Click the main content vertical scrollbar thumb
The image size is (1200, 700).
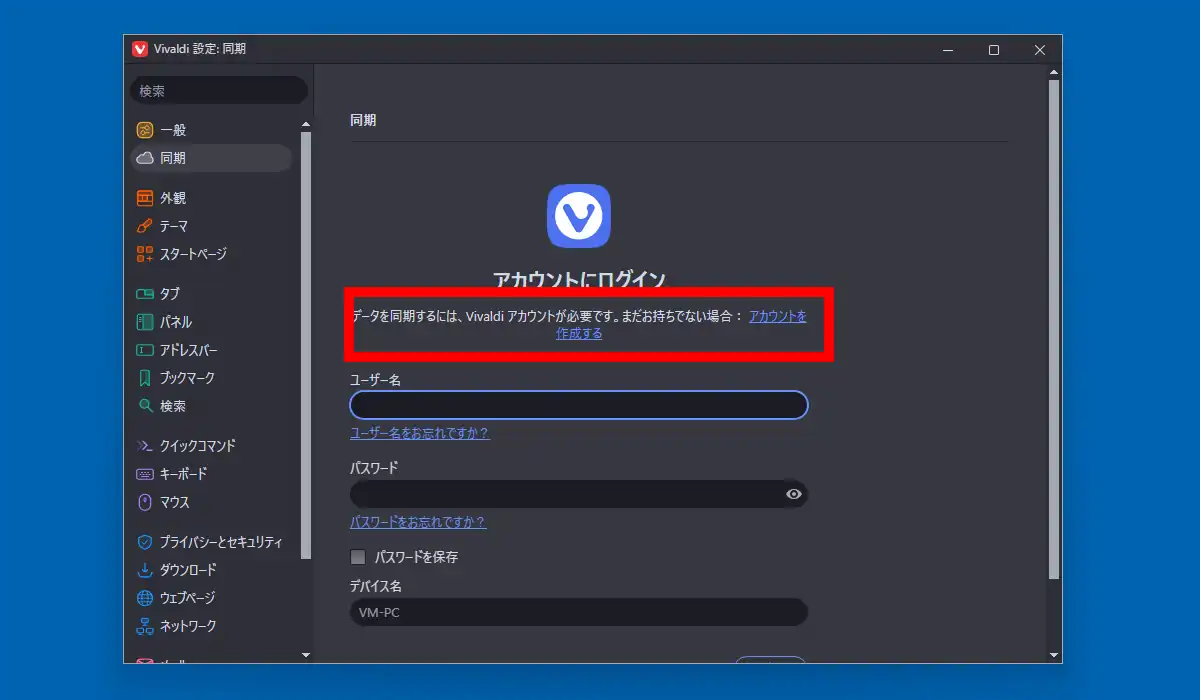pos(1053,328)
